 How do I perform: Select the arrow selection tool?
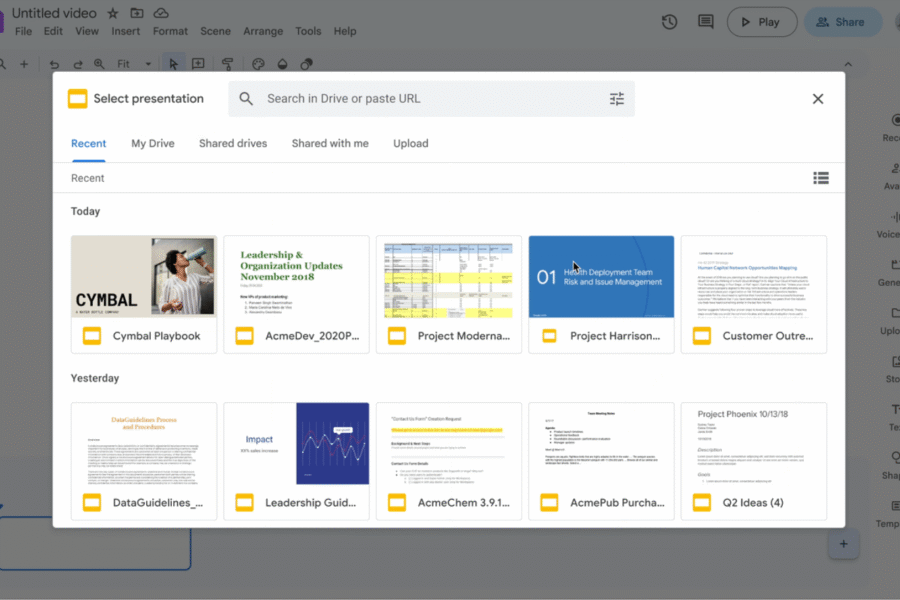click(173, 63)
